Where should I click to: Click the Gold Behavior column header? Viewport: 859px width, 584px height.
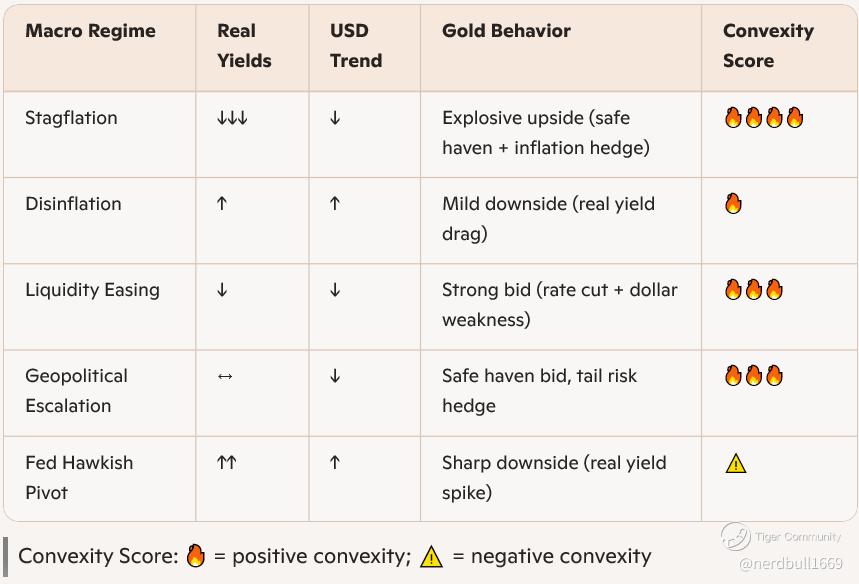tap(506, 31)
